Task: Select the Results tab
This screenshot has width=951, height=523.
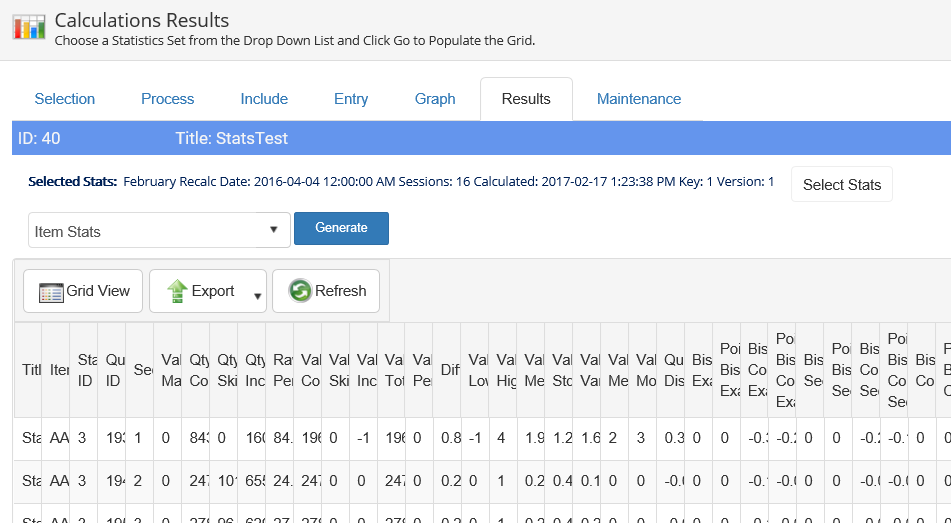Action: point(526,99)
